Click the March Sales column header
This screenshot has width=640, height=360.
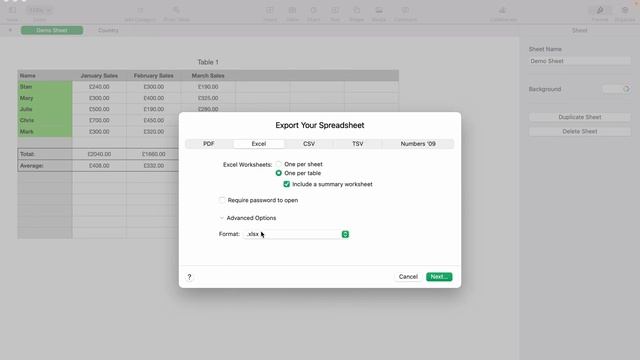(208, 76)
